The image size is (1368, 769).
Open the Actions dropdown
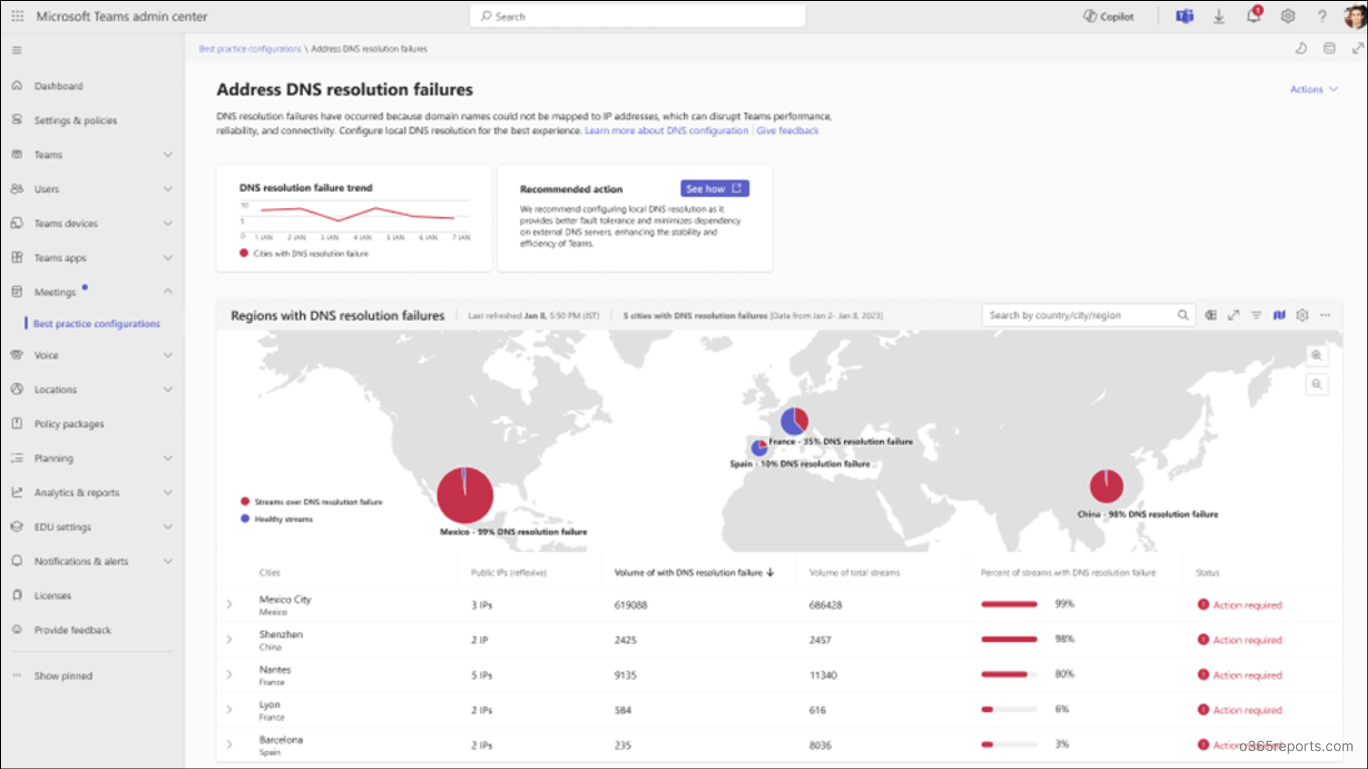(x=1313, y=89)
